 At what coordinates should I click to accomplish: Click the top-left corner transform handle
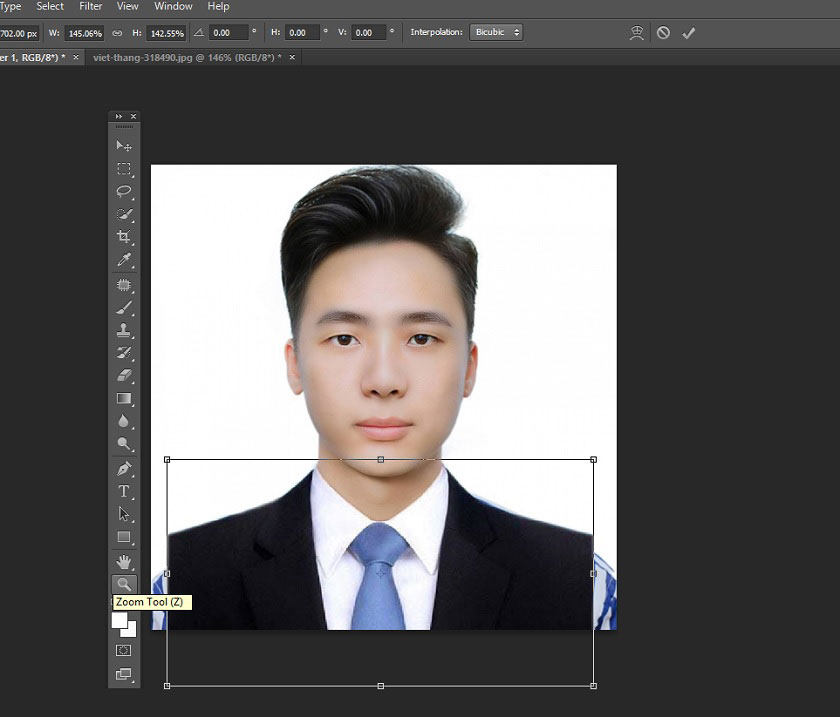(x=167, y=460)
